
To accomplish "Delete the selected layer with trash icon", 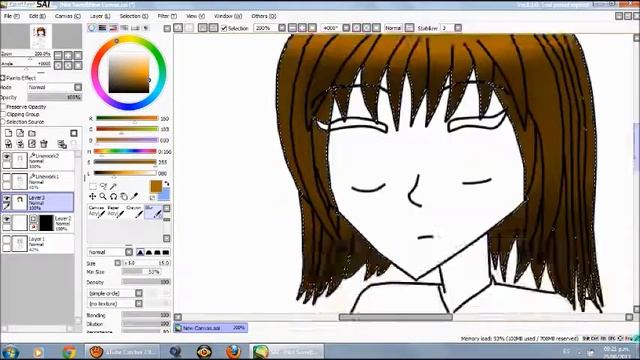I will pos(44,144).
